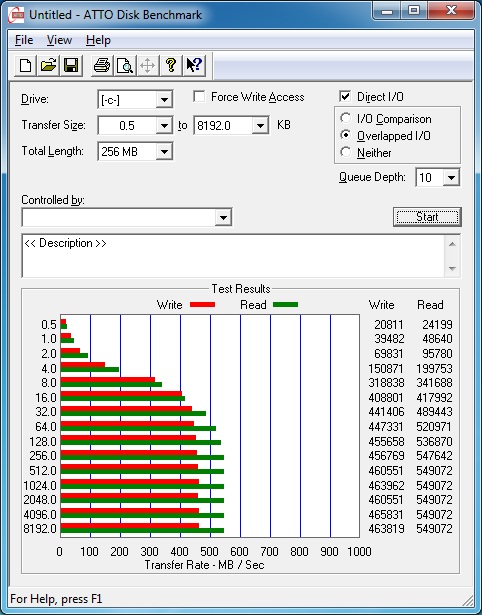Open the File menu
The width and height of the screenshot is (482, 615).
tap(24, 40)
